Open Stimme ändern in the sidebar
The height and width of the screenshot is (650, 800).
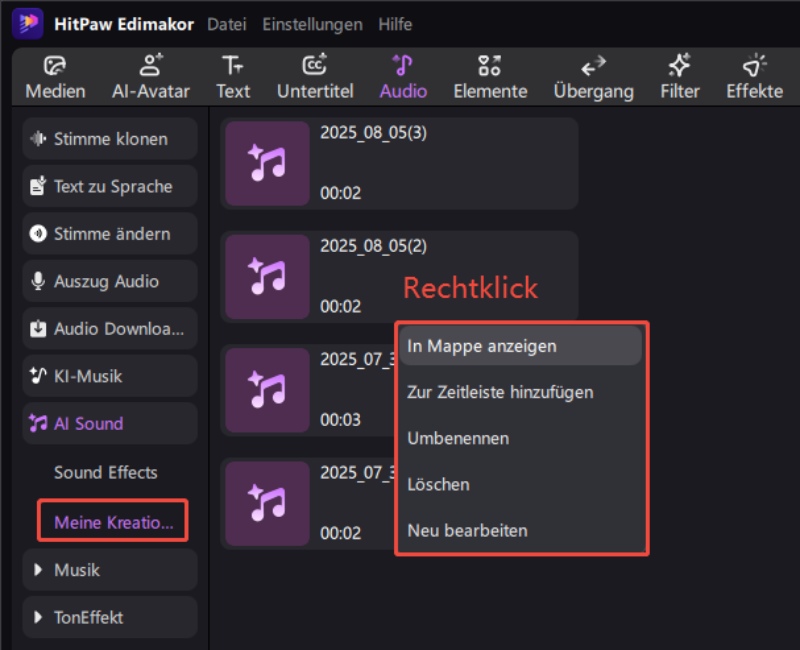click(110, 233)
